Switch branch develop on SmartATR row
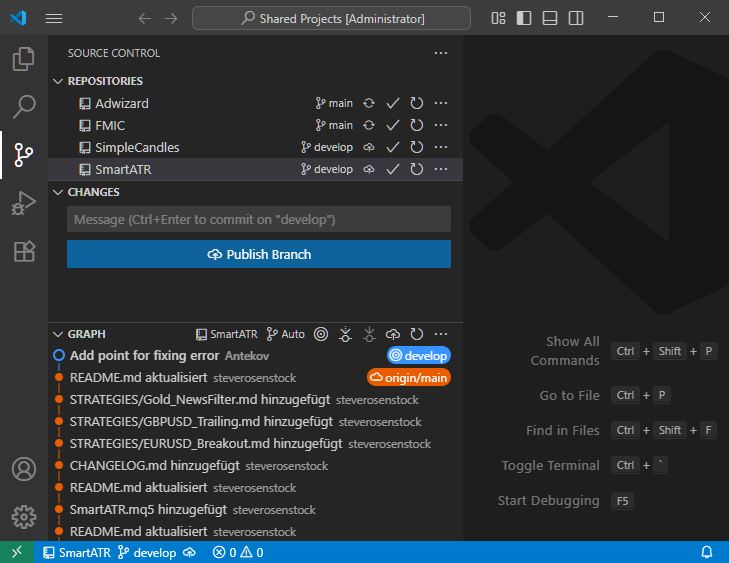This screenshot has height=563, width=729. [x=326, y=170]
